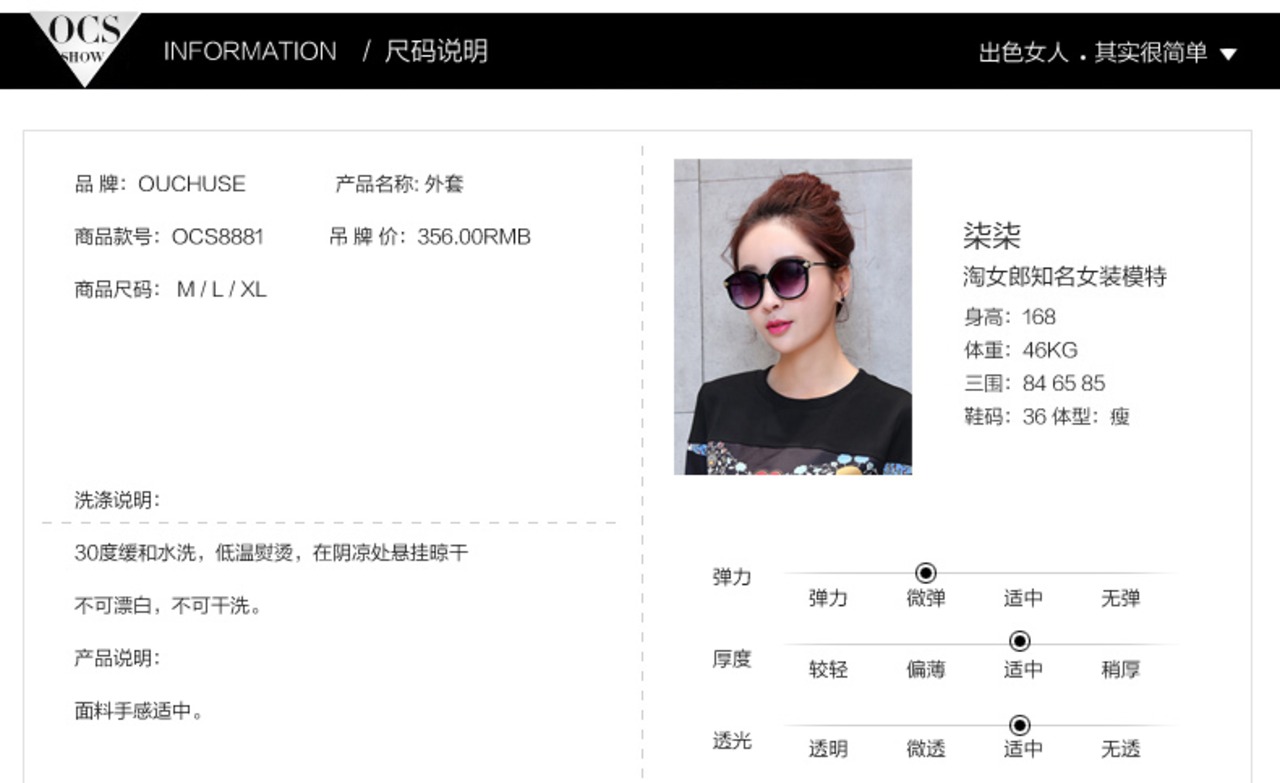Click the product code OCS8881
Image resolution: width=1280 pixels, height=783 pixels.
click(x=217, y=237)
